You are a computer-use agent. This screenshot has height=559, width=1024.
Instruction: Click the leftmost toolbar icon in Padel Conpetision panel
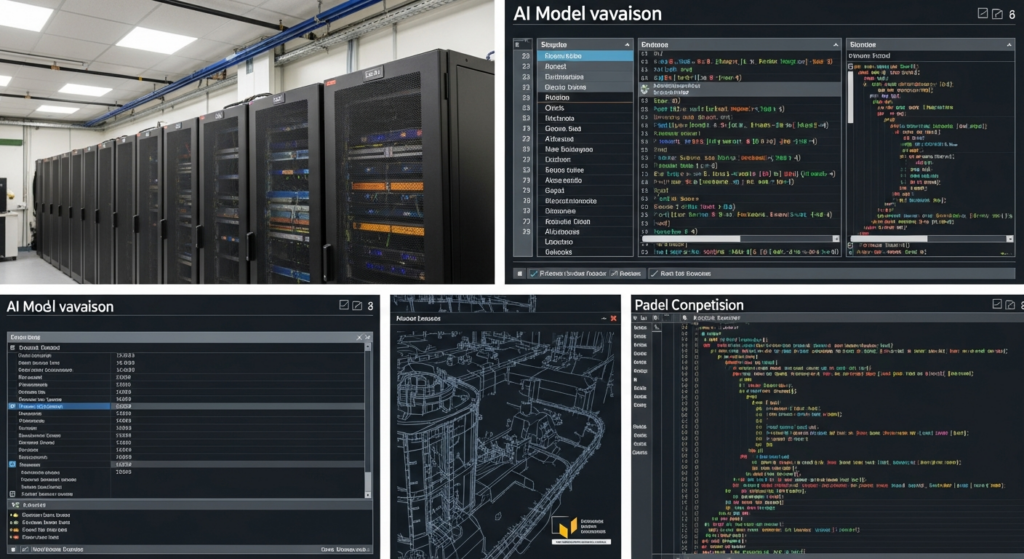click(x=635, y=318)
